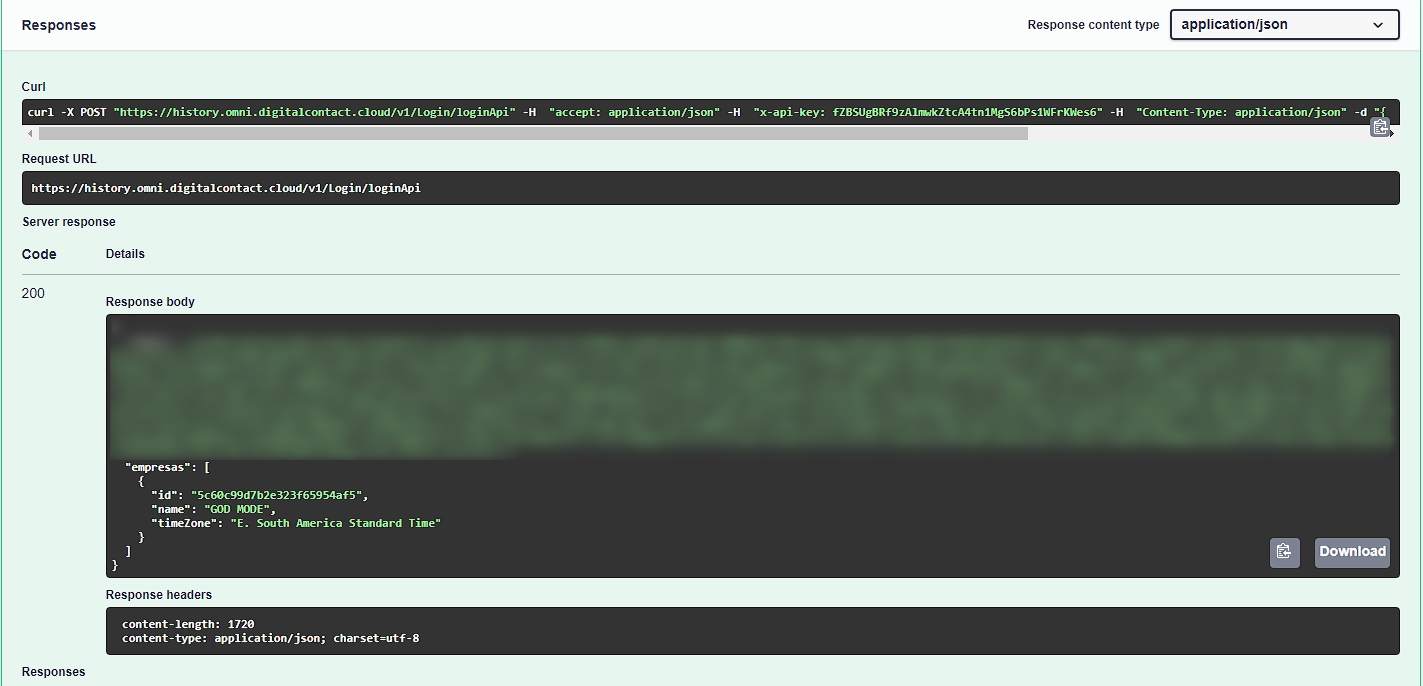Open the Response content type dropdown

(x=1284, y=25)
